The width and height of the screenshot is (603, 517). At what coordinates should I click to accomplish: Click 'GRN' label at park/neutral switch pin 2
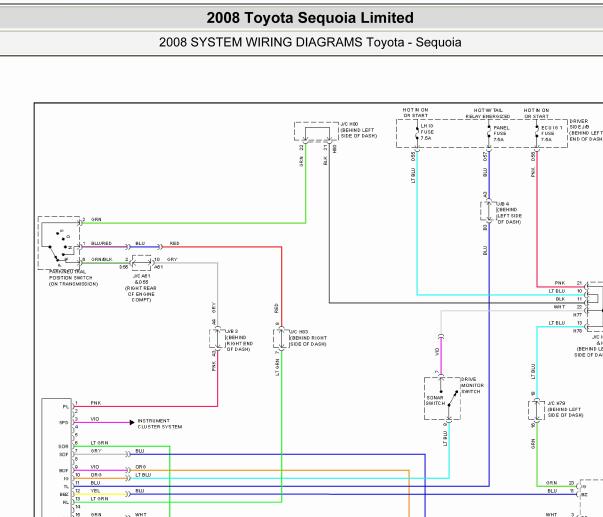click(x=96, y=219)
